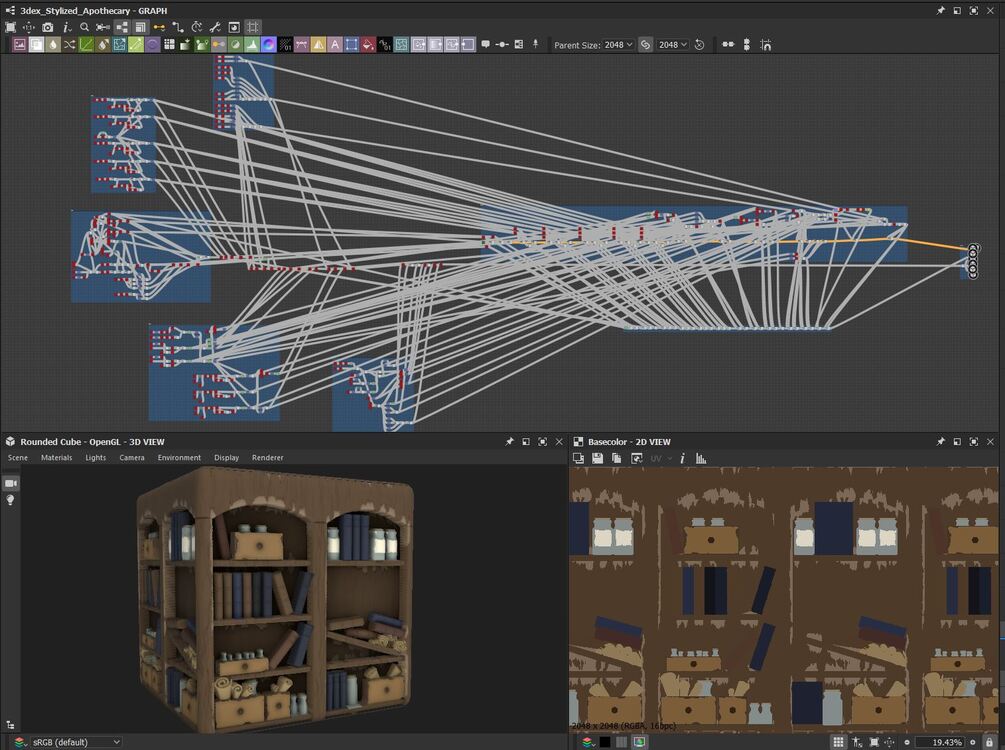Pin the GRAPH panel
This screenshot has width=1005, height=750.
click(x=940, y=10)
